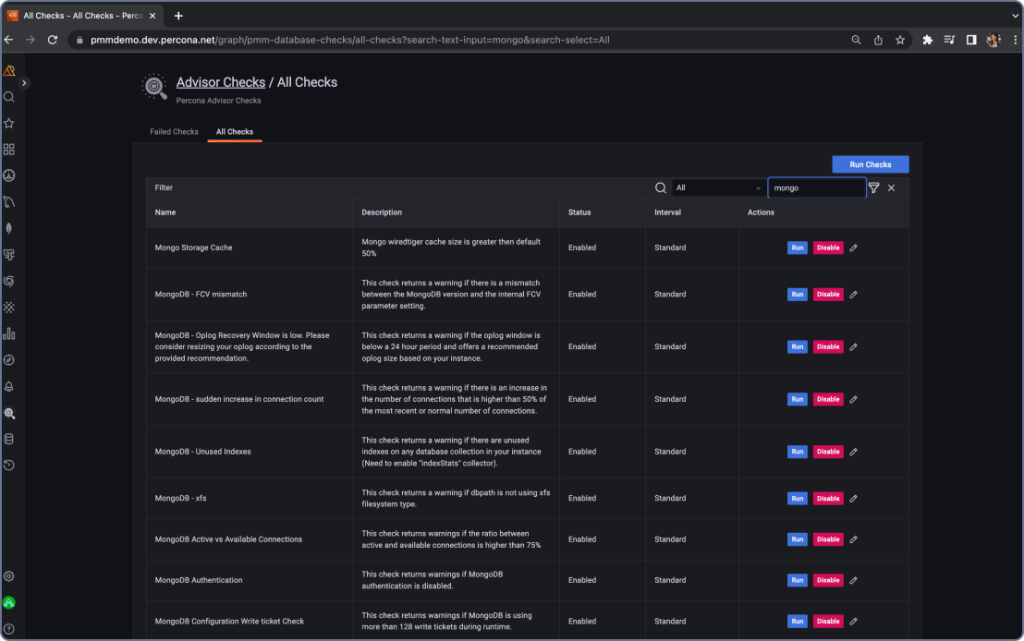Edit the Mongo Storage Cache check interval
The width and height of the screenshot is (1024, 641).
[x=854, y=248]
